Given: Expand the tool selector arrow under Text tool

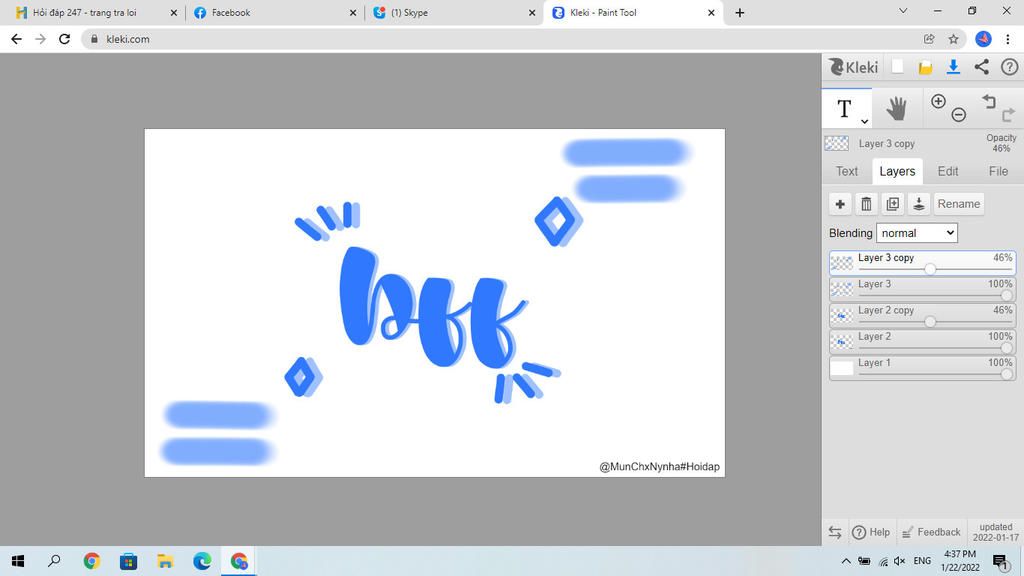Looking at the screenshot, I should [864, 121].
